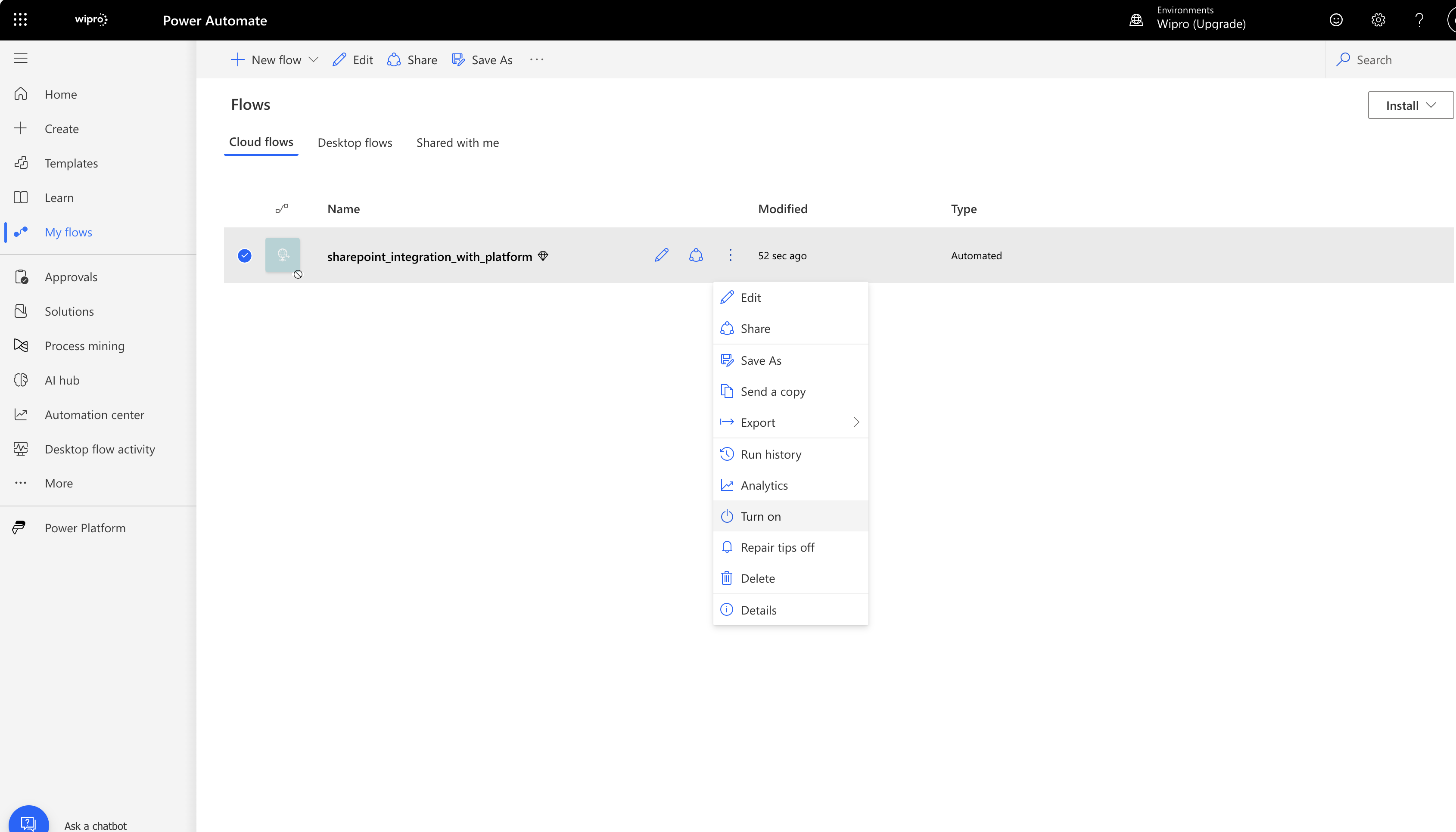Open the toolbar overflow ellipsis menu
The width and height of the screenshot is (1456, 832).
tap(537, 59)
